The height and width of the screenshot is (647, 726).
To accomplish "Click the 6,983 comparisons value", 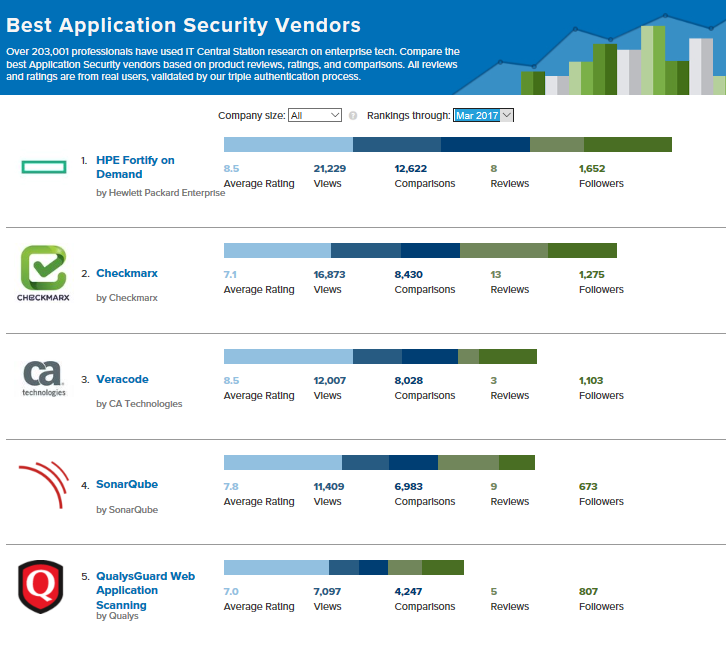I will click(409, 487).
